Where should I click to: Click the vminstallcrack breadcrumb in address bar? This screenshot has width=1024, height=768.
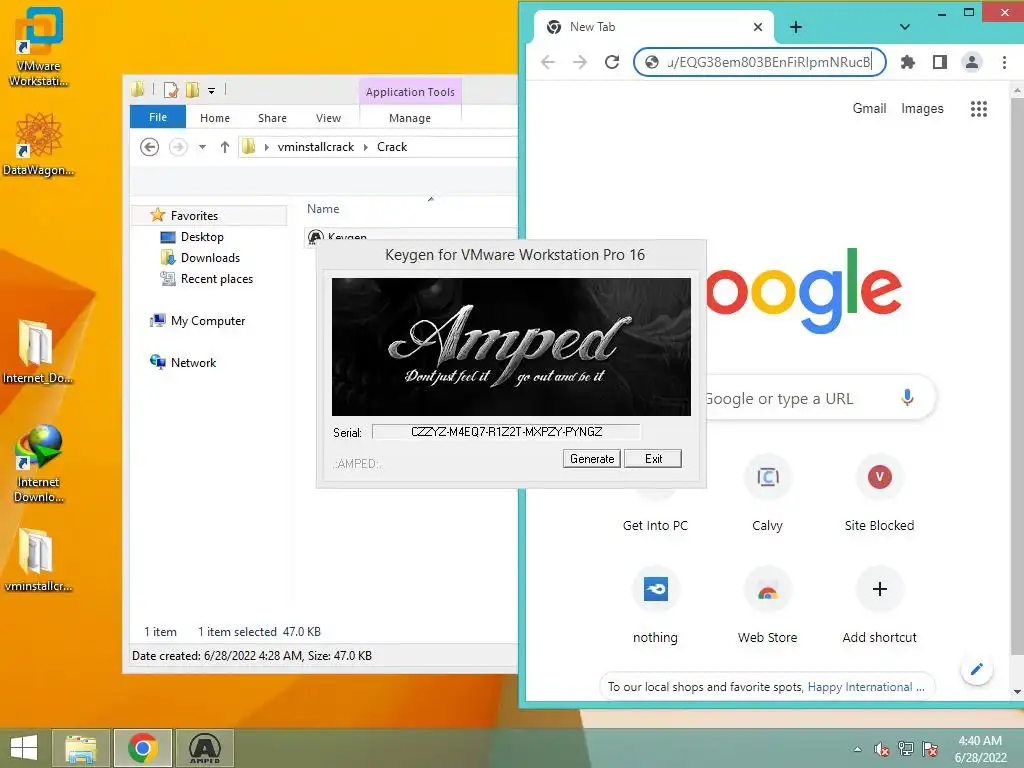click(x=316, y=147)
